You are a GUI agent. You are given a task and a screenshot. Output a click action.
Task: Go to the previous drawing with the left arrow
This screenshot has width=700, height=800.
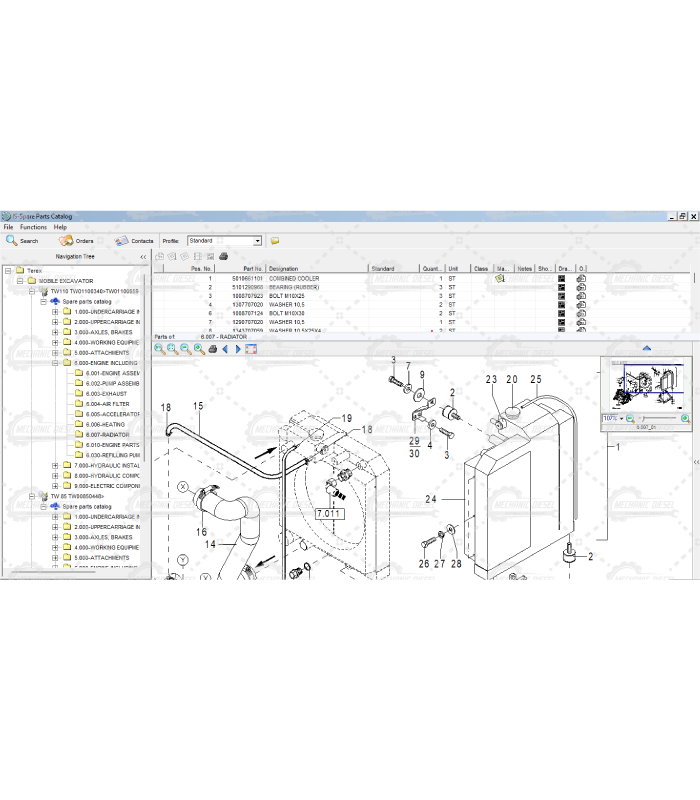point(225,349)
